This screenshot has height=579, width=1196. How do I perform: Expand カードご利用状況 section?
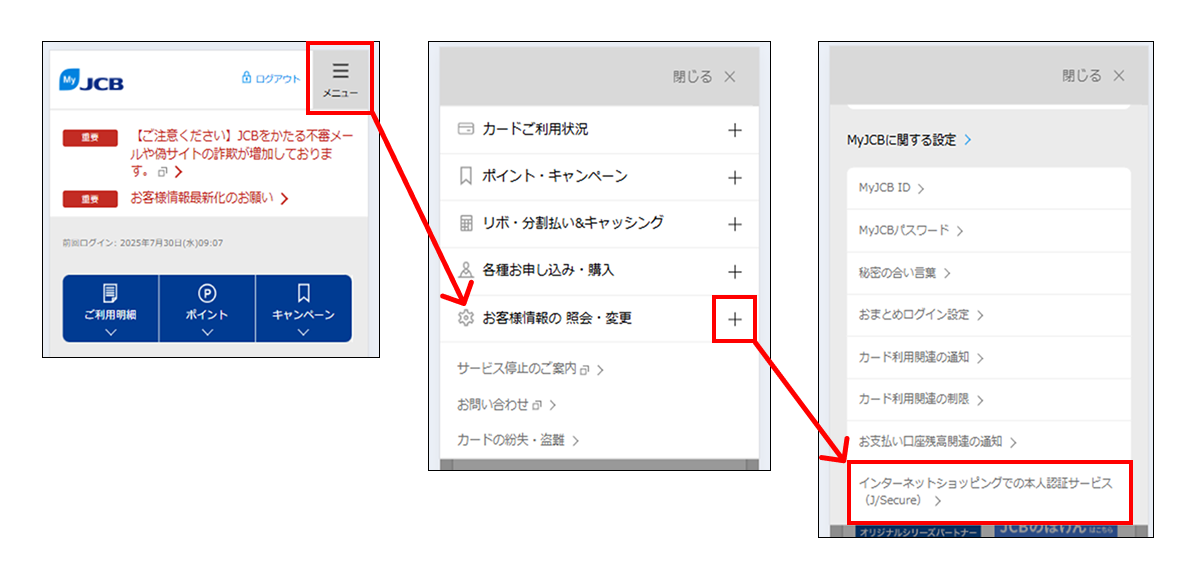click(x=735, y=128)
